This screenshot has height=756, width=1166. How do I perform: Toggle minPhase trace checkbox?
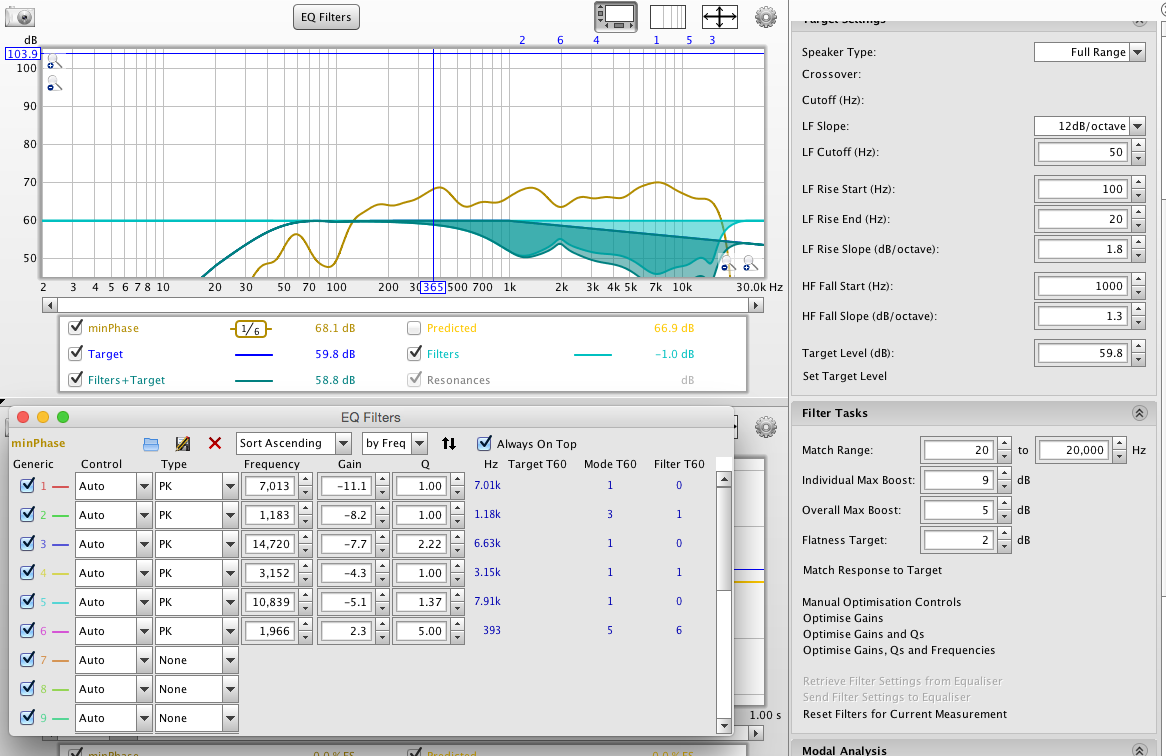tap(75, 327)
